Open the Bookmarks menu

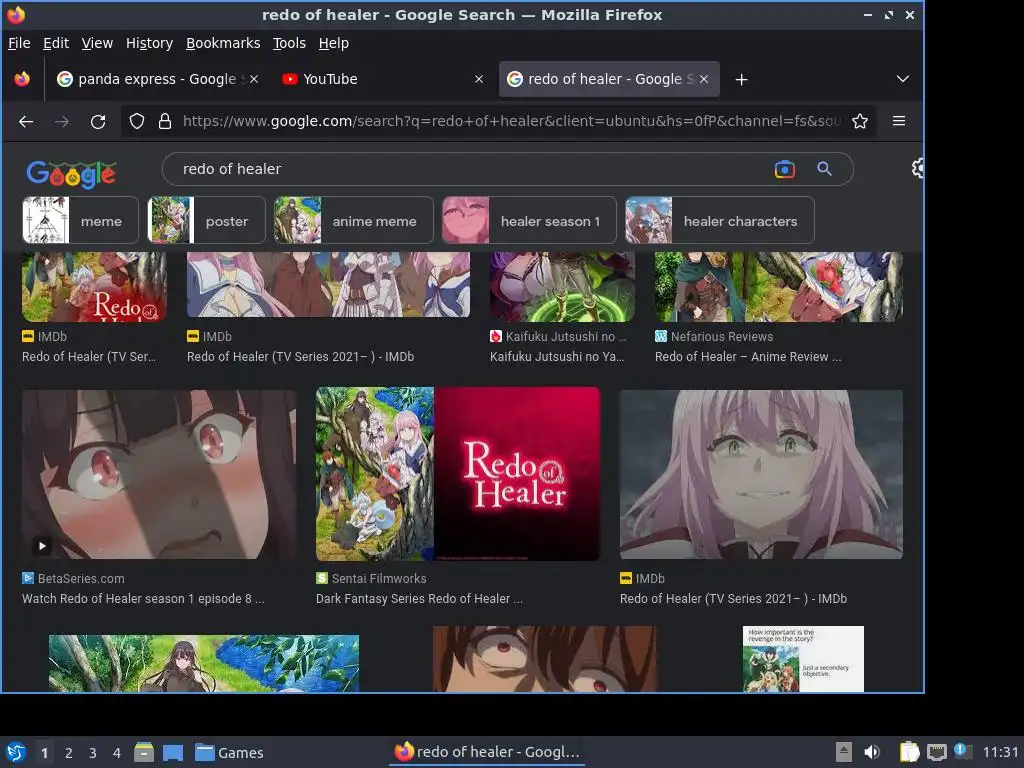(223, 43)
